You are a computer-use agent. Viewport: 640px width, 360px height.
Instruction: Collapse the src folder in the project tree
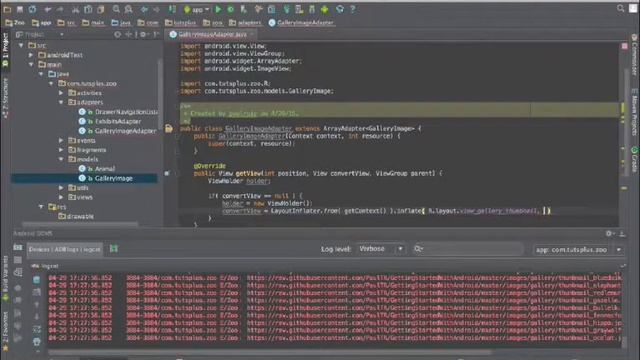(21, 45)
